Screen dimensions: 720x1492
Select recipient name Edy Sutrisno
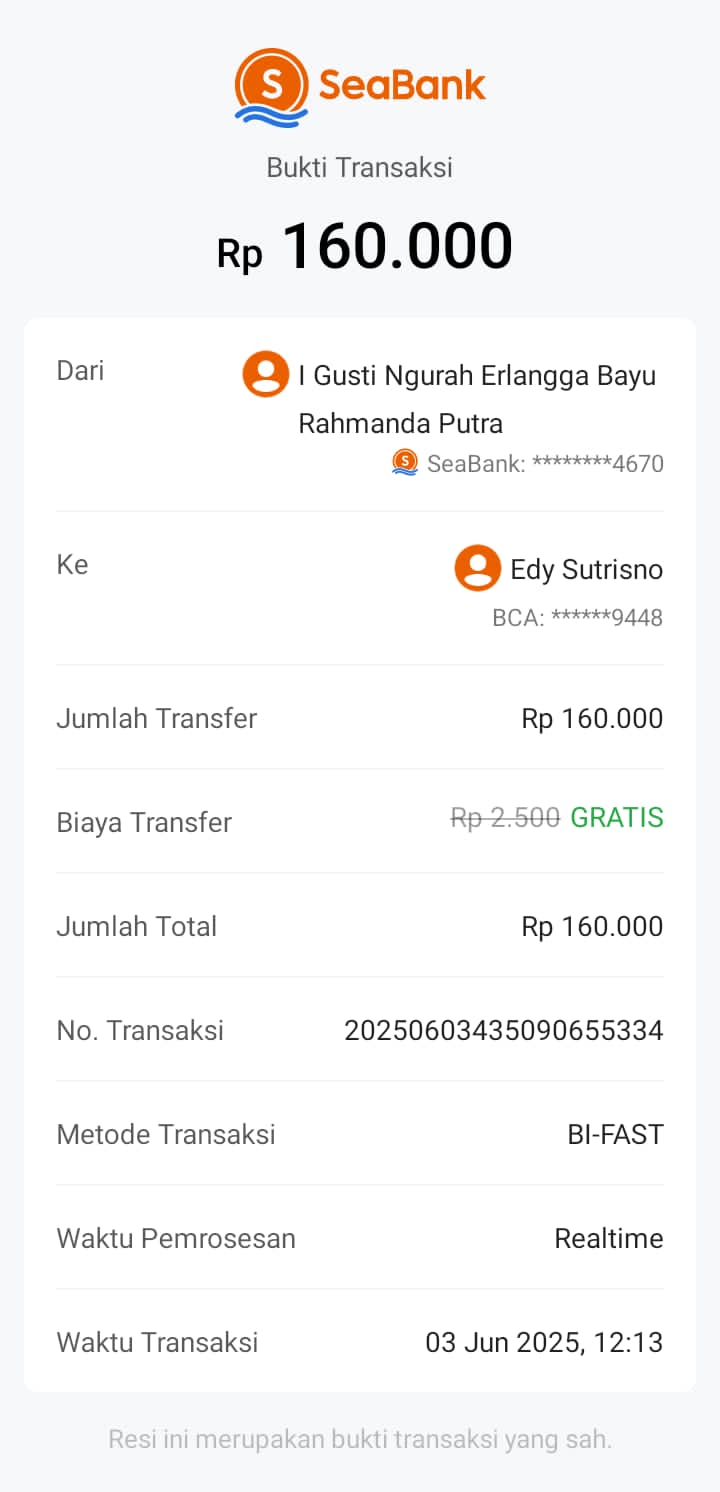point(586,570)
